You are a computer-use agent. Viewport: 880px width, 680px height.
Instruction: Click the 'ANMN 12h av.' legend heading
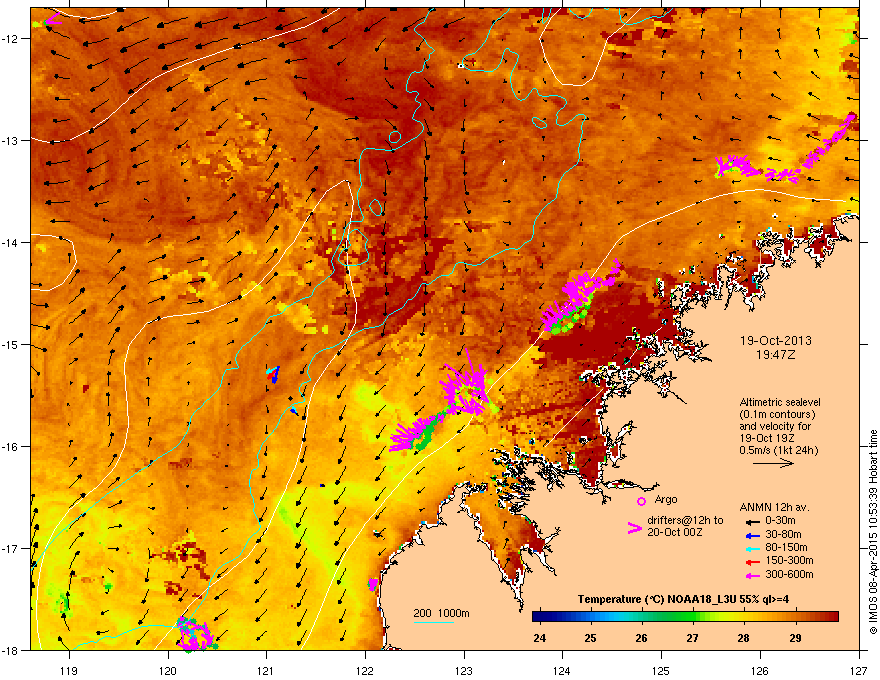[774, 508]
